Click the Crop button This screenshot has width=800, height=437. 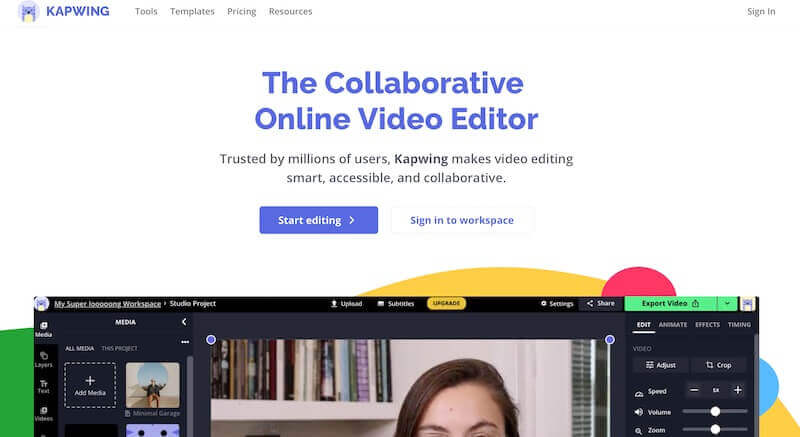tap(718, 365)
